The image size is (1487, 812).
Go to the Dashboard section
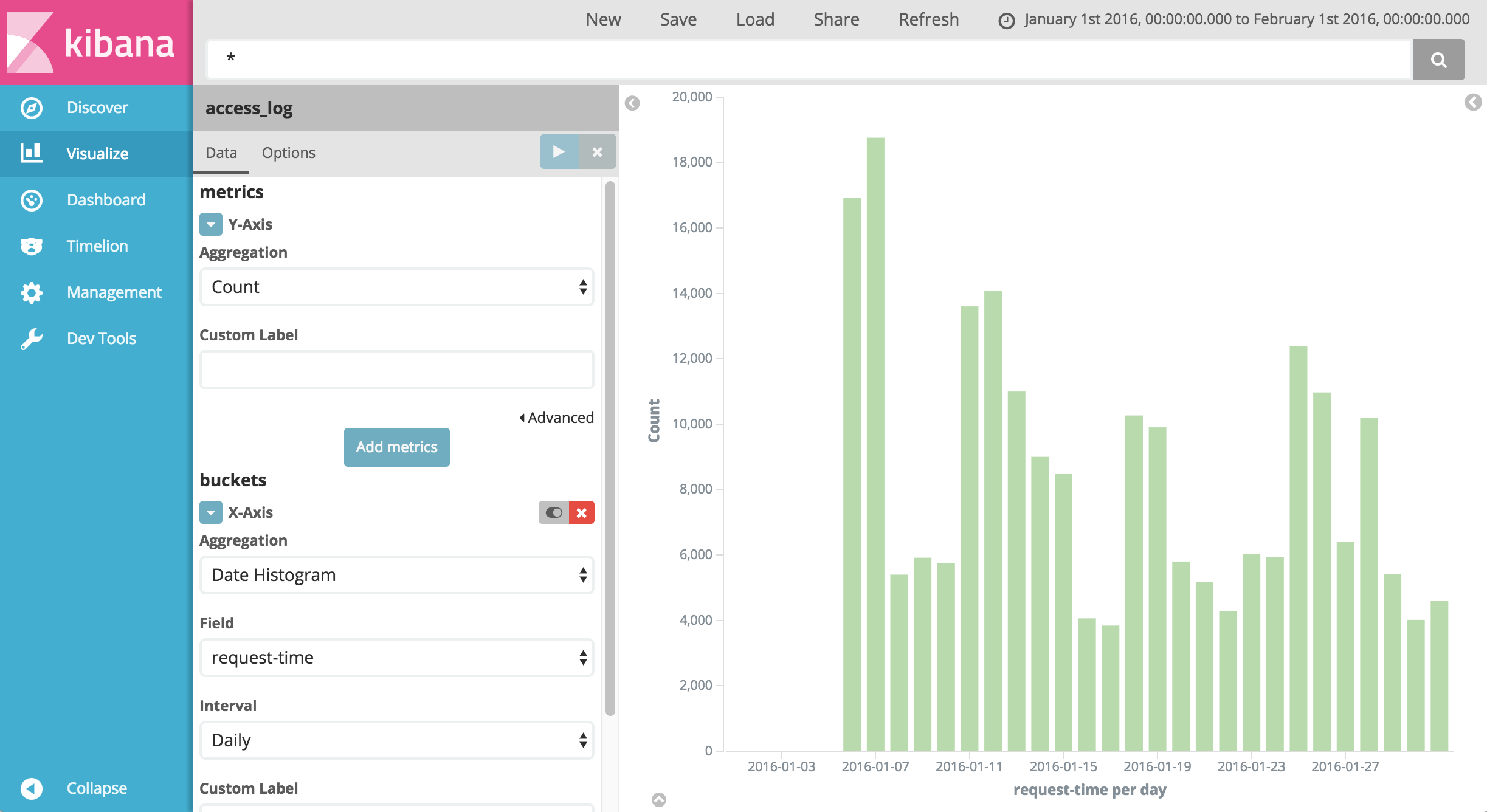(105, 199)
